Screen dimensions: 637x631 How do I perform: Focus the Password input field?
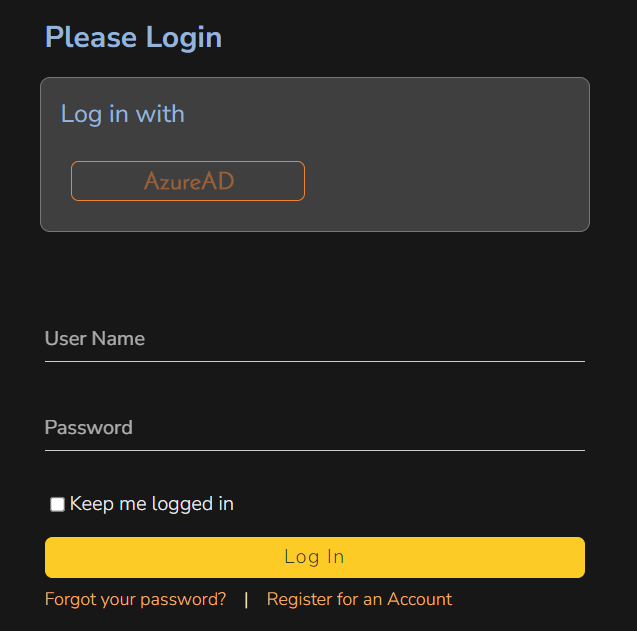tap(314, 428)
